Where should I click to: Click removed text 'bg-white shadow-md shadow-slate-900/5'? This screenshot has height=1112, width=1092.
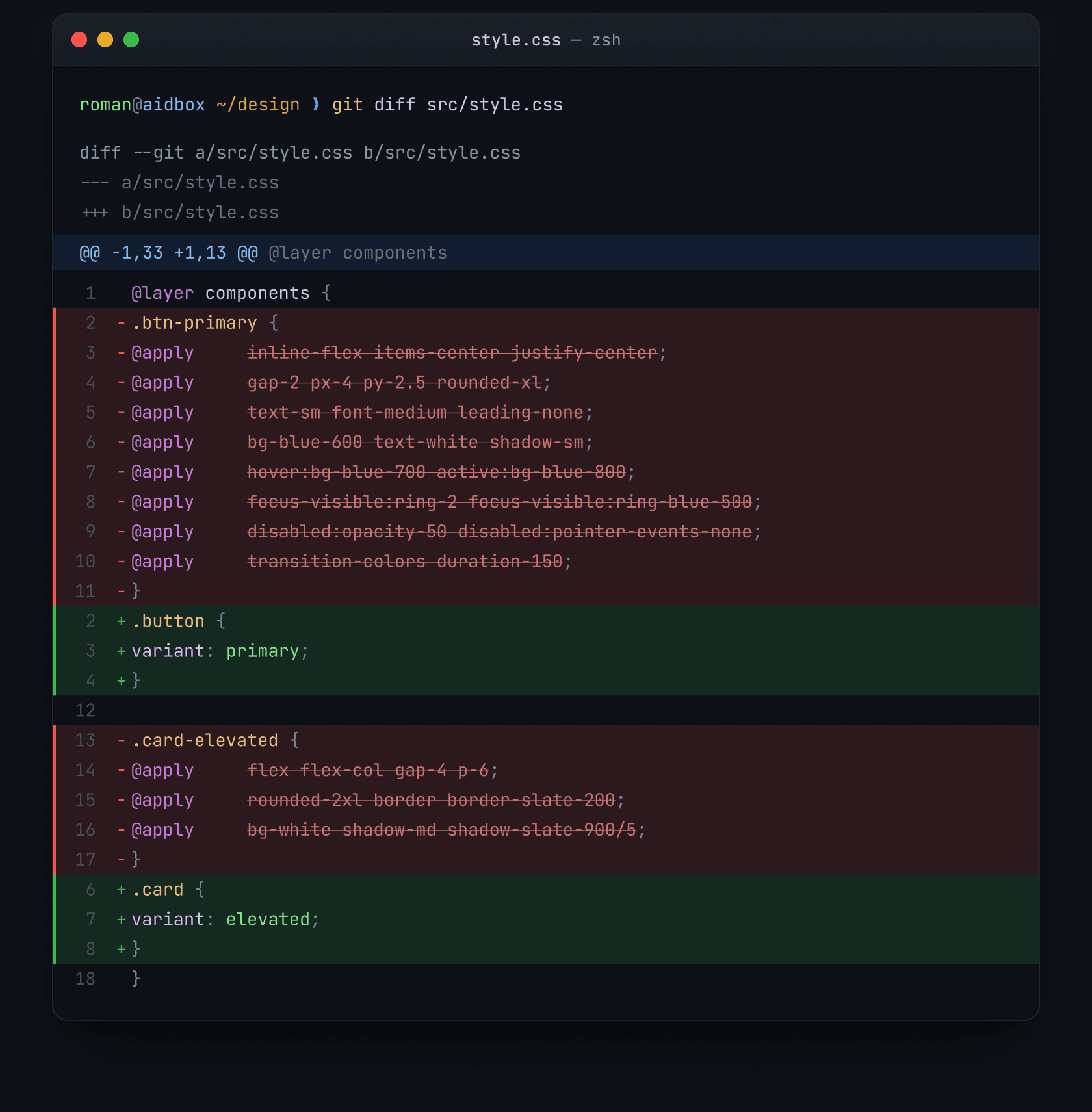441,830
